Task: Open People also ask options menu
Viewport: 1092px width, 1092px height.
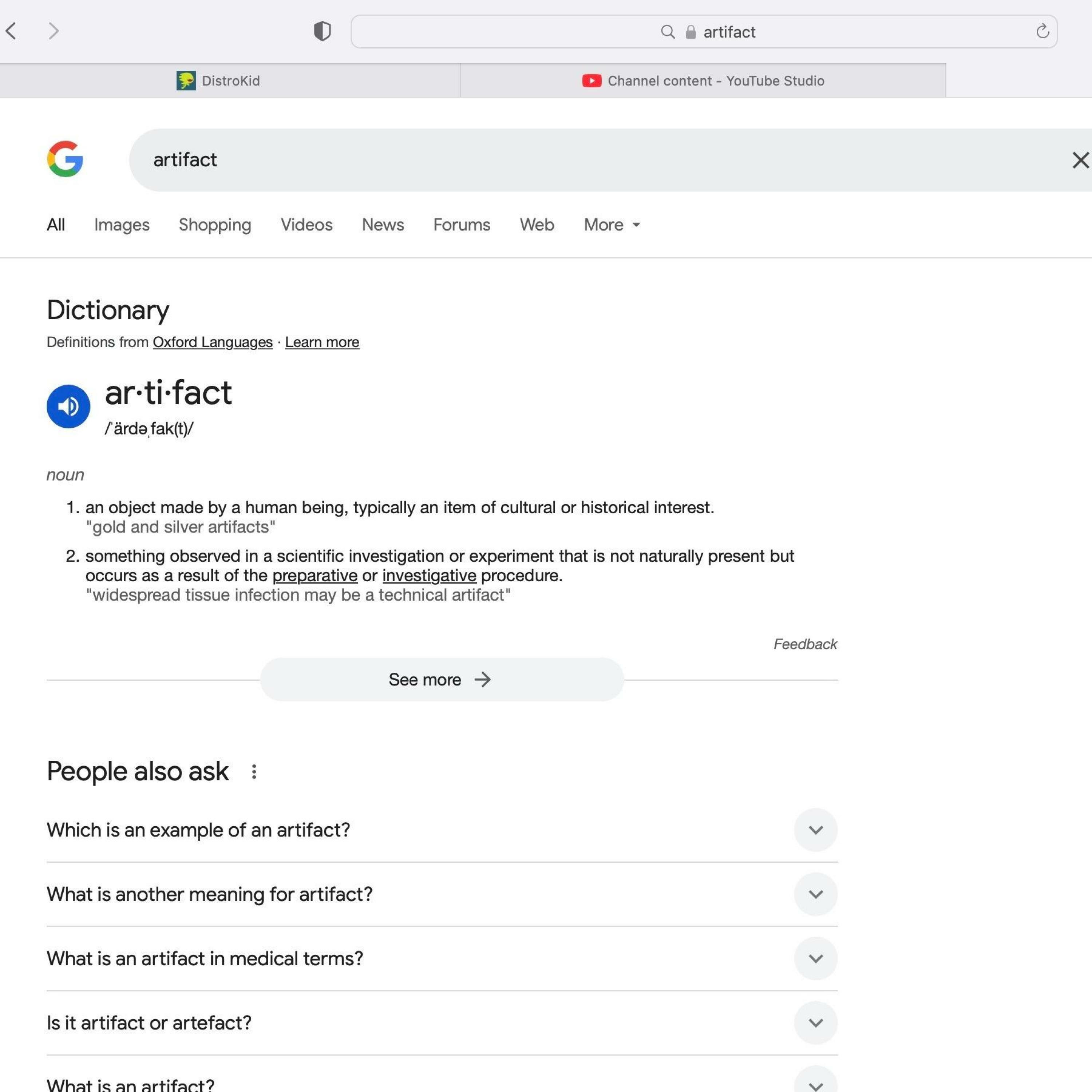Action: (254, 772)
